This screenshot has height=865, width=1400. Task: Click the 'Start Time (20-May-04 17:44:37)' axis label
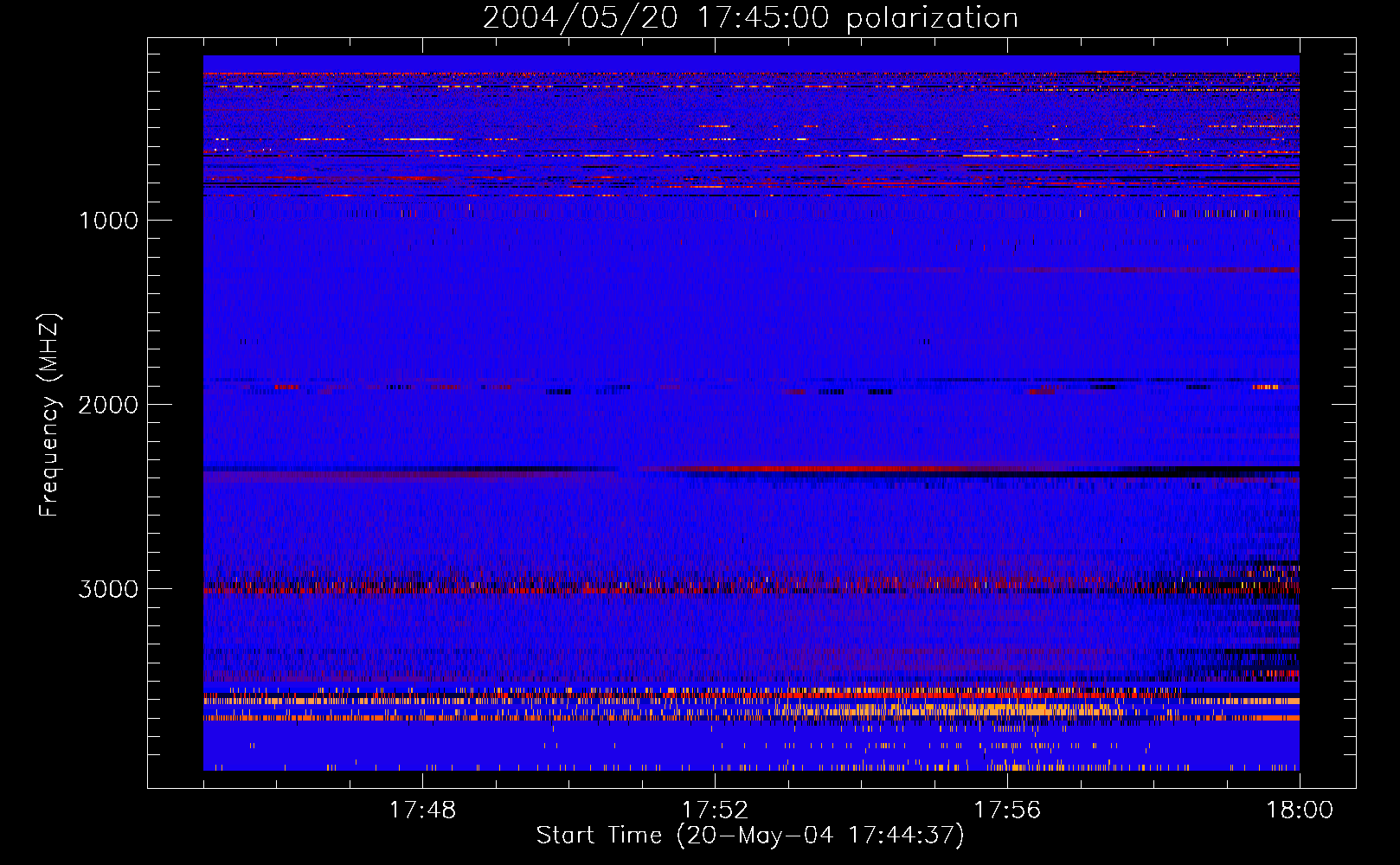click(750, 836)
